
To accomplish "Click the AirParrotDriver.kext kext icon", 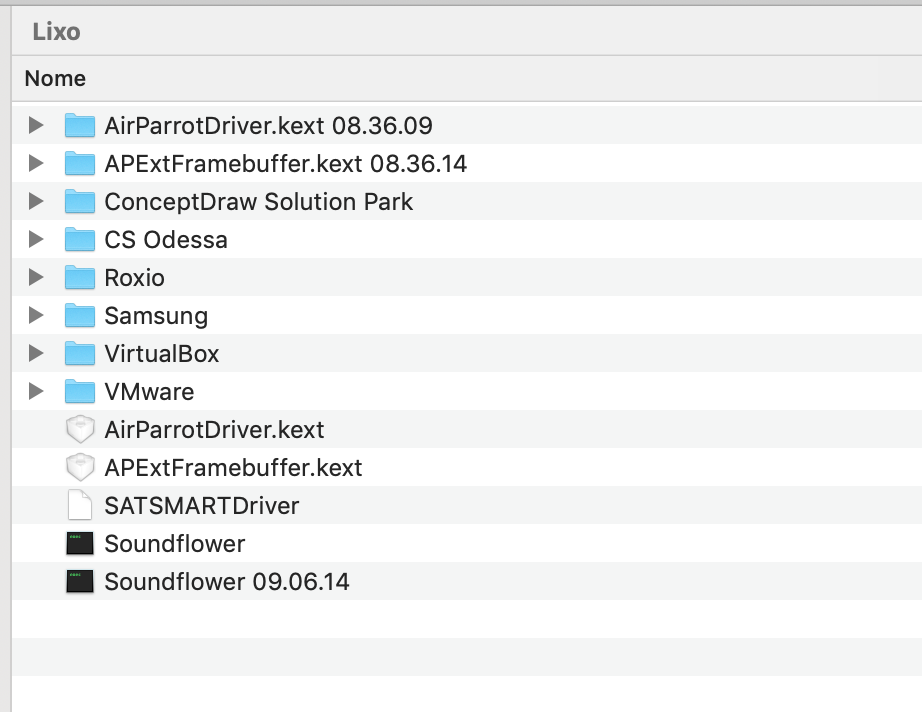I will tap(80, 429).
